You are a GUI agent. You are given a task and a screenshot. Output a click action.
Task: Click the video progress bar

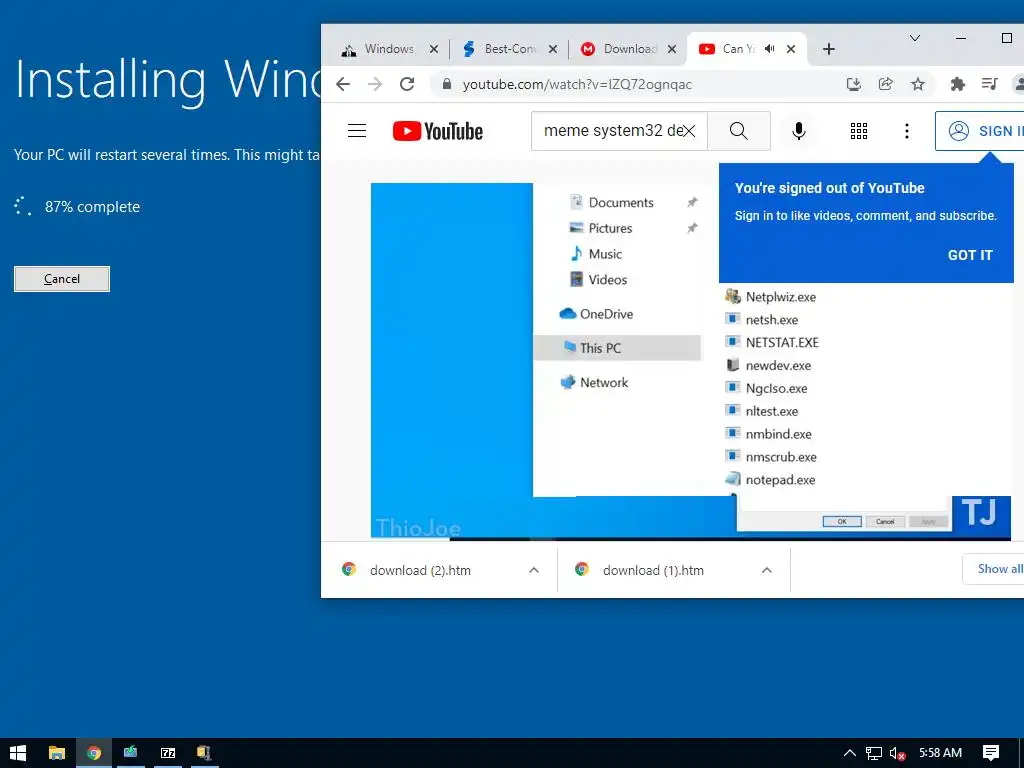pos(691,539)
